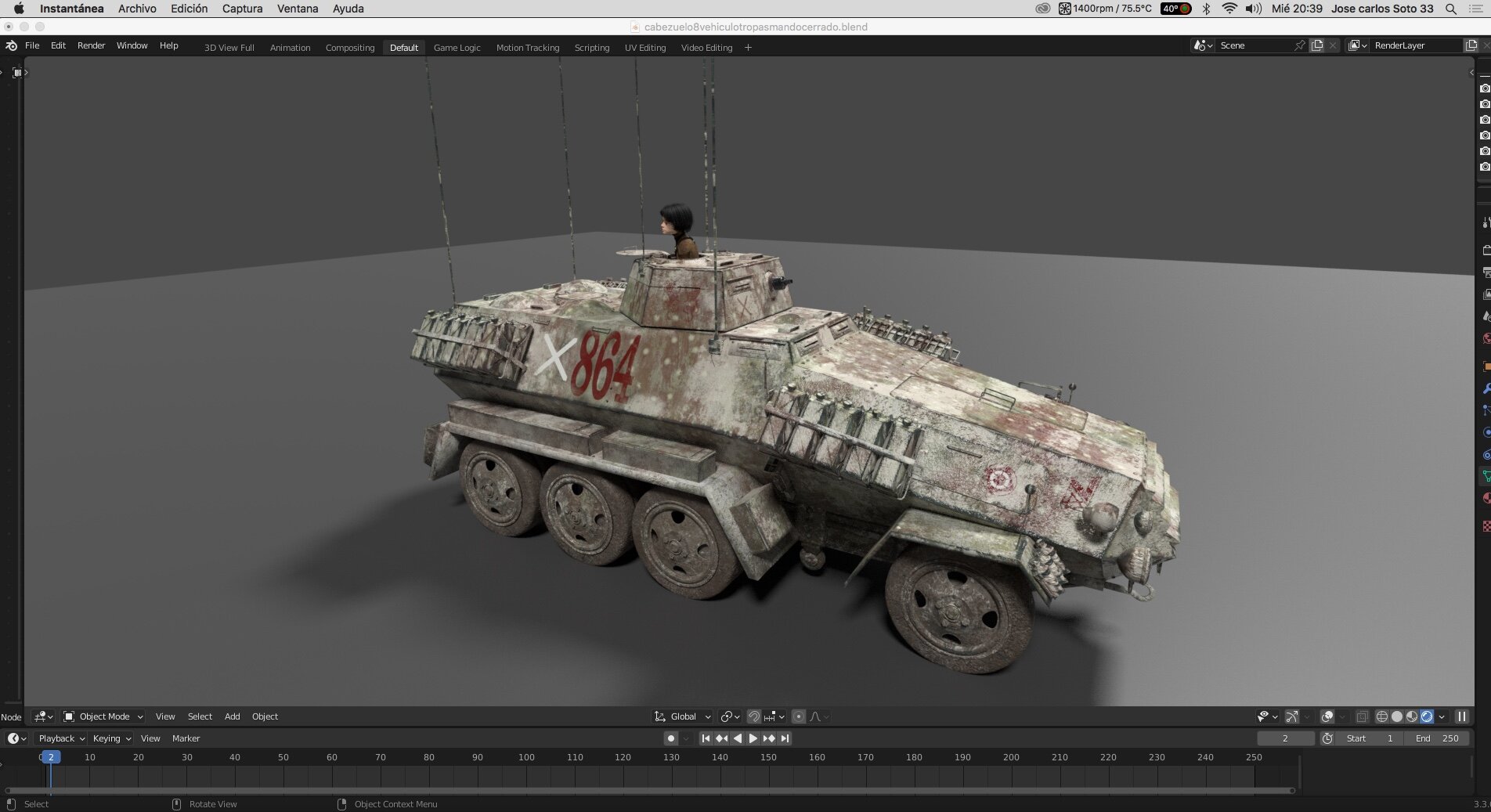Screen dimensions: 1491x812
Task: Switch to UV Editing workspace tab
Action: click(x=645, y=48)
